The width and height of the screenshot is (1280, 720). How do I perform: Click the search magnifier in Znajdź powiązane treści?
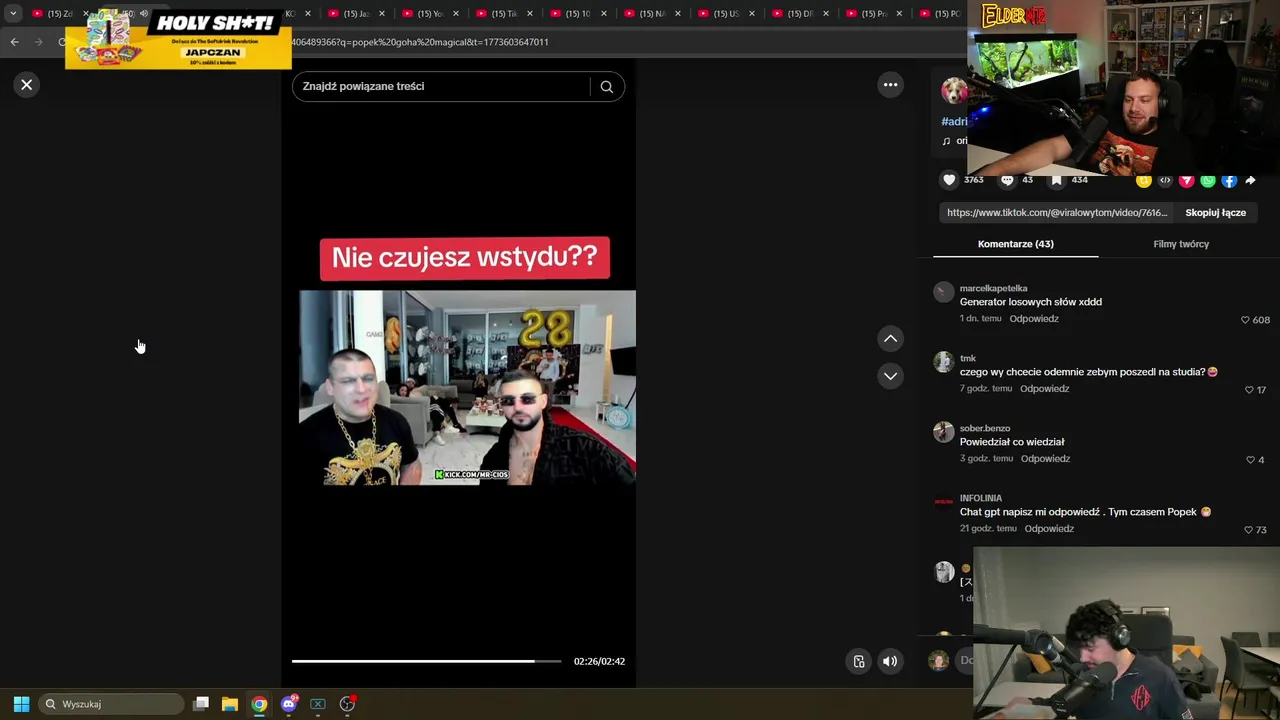(x=606, y=86)
